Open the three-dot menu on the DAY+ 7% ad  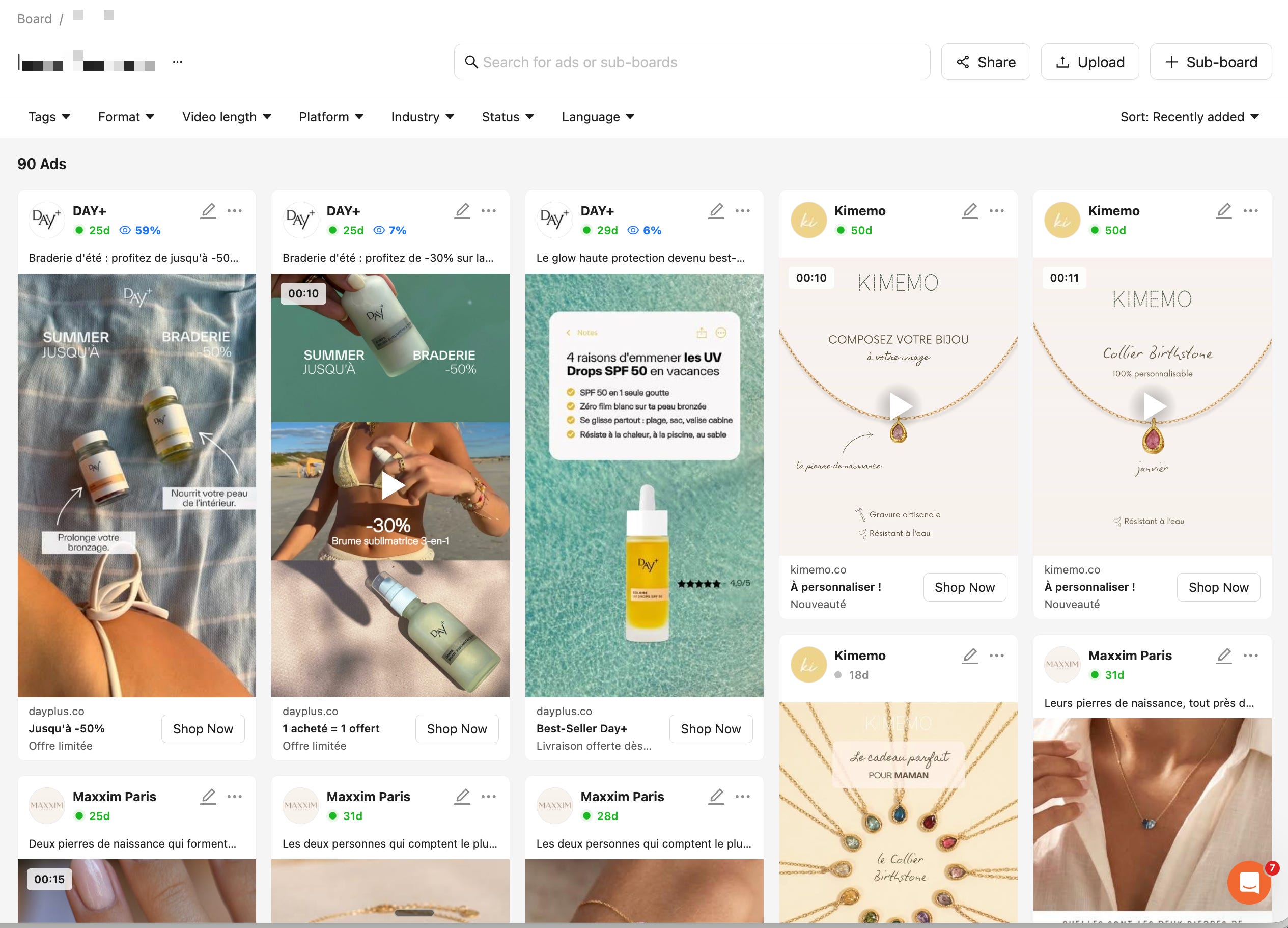(488, 211)
